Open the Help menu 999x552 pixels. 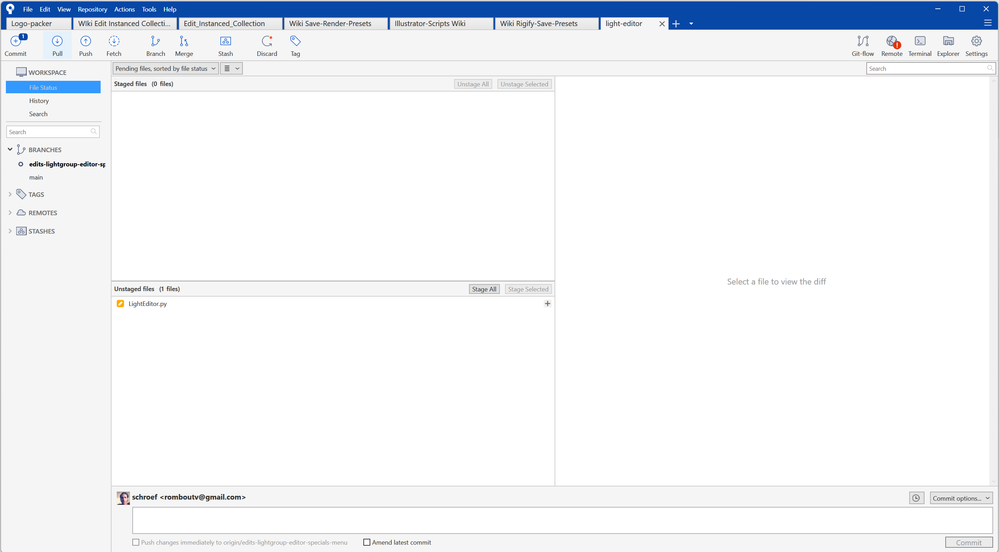[x=169, y=9]
